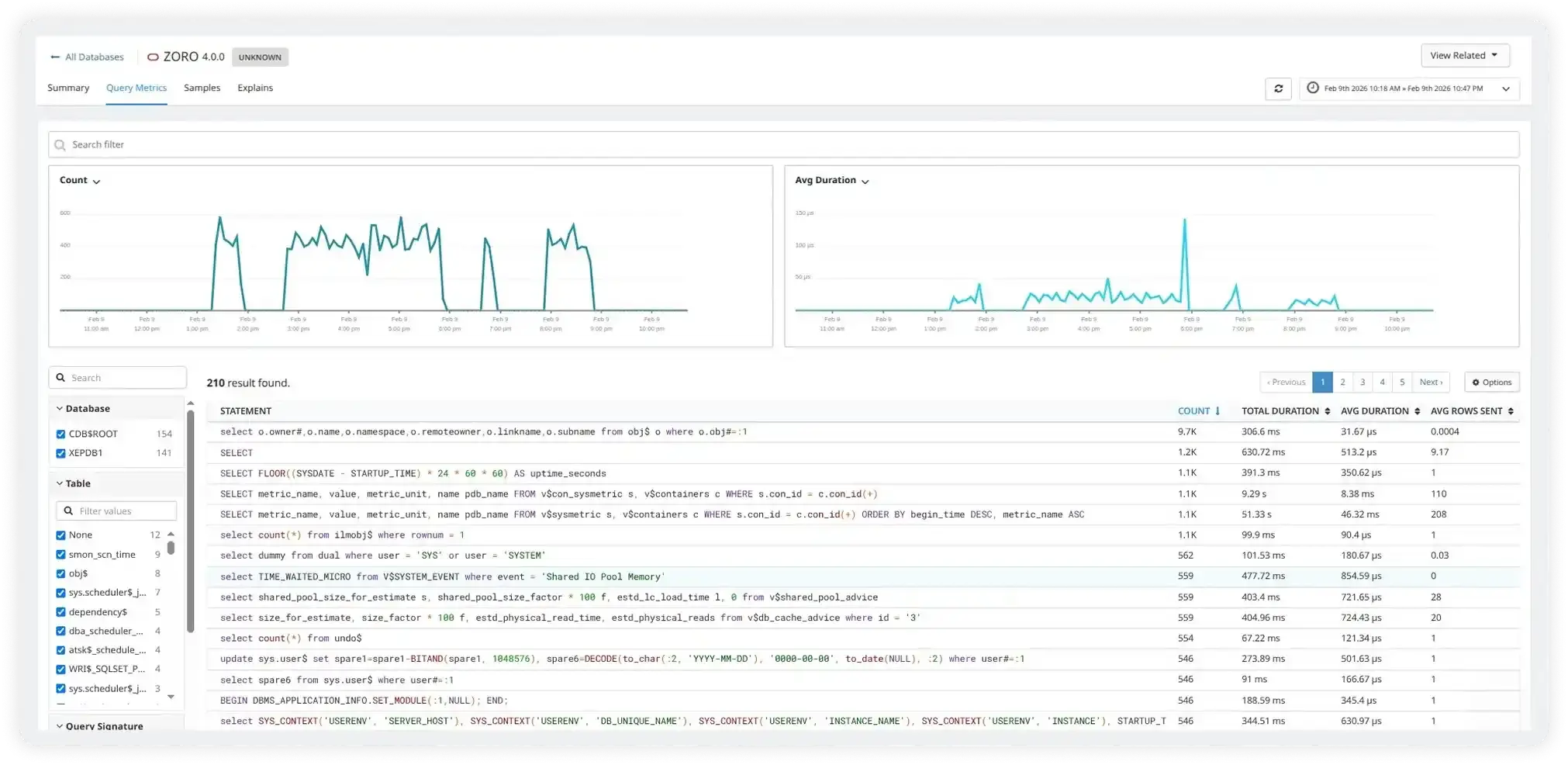The height and width of the screenshot is (765, 1568).
Task: Uncheck the CDB$ROOT database checkbox
Action: [x=60, y=434]
